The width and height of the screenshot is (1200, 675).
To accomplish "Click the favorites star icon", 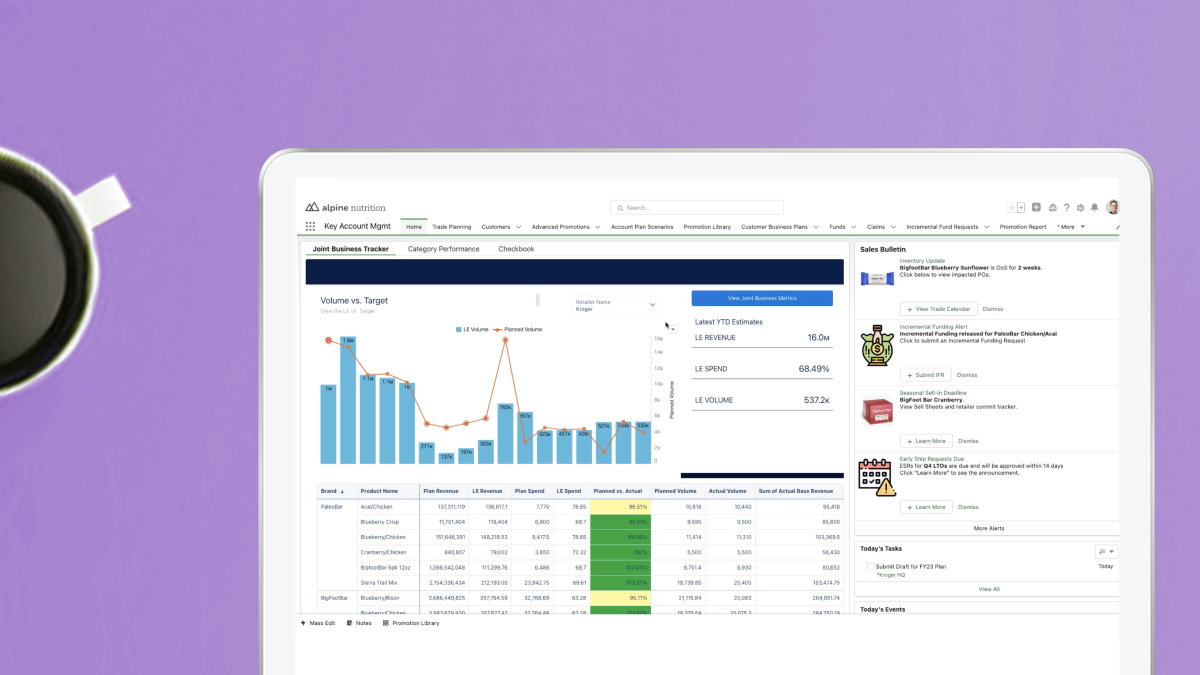I will (x=1012, y=208).
